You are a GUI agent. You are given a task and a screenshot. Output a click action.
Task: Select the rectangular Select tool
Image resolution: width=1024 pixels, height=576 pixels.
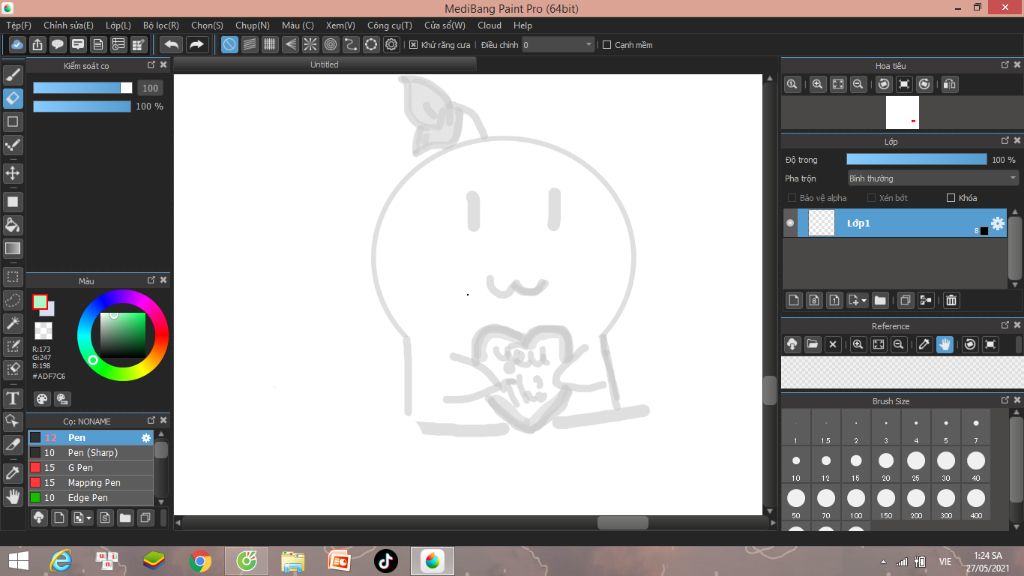coord(12,277)
